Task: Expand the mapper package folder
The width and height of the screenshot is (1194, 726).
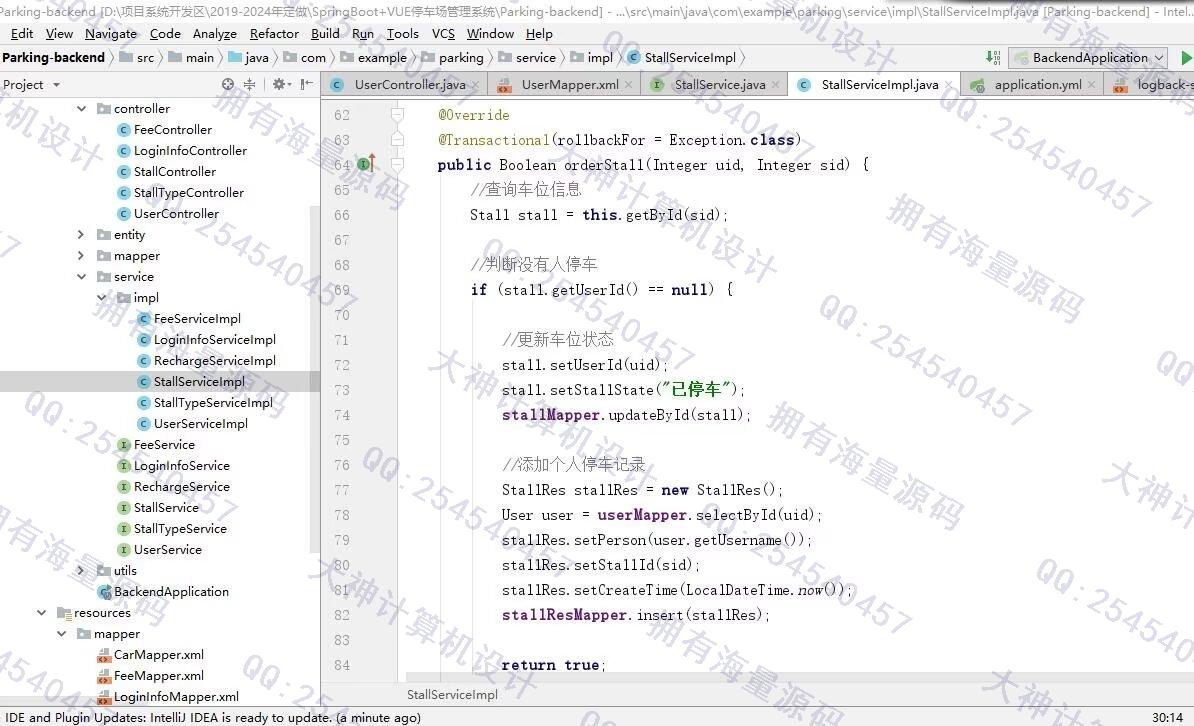Action: click(81, 255)
